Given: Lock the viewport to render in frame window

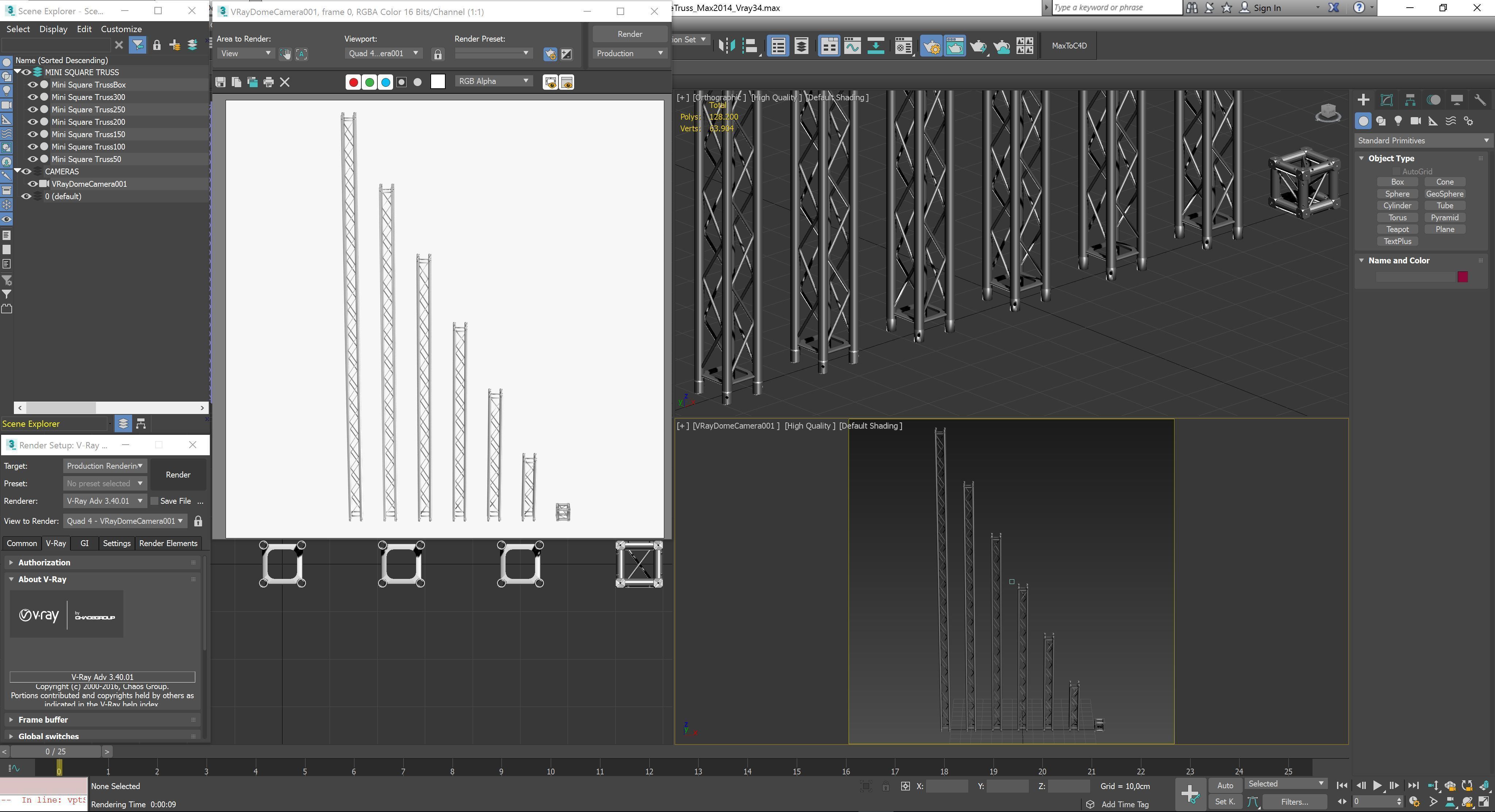Looking at the screenshot, I should [438, 54].
